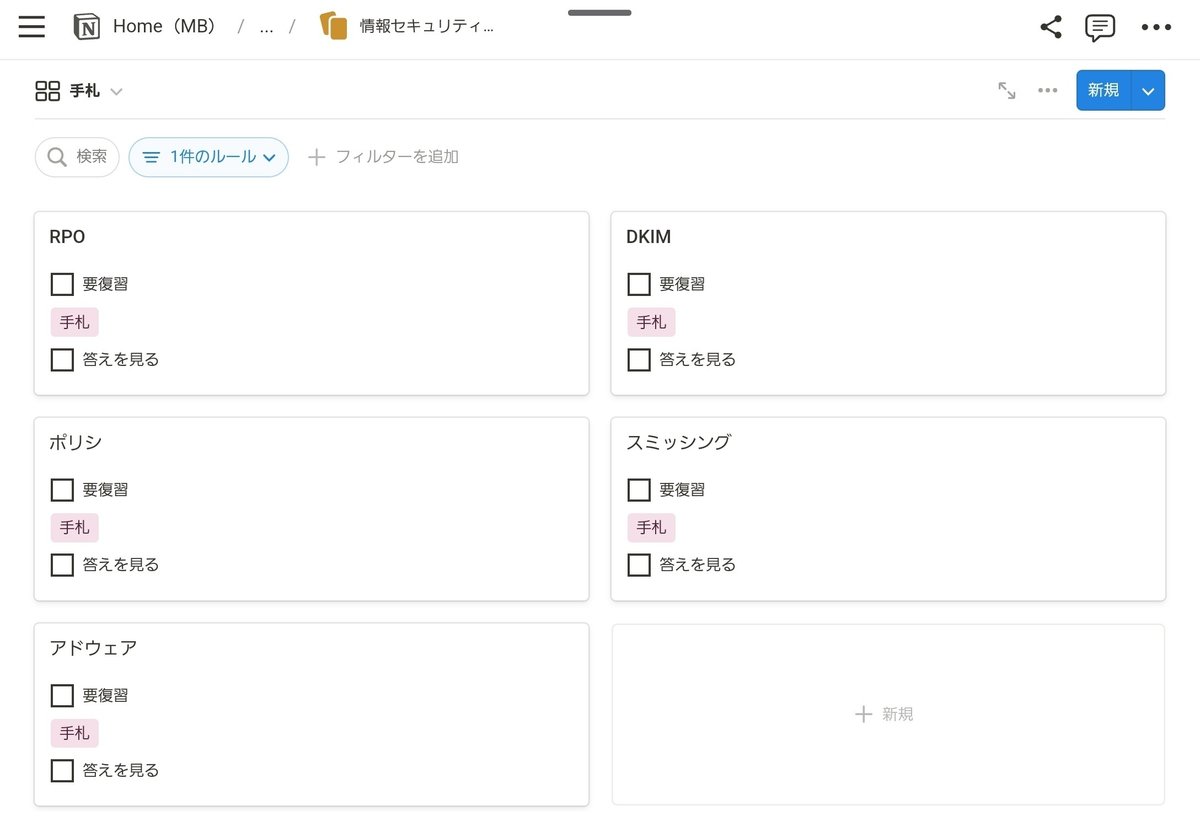Open database view options three dots
Screen dimensions: 1200x823
pyautogui.click(x=1047, y=90)
